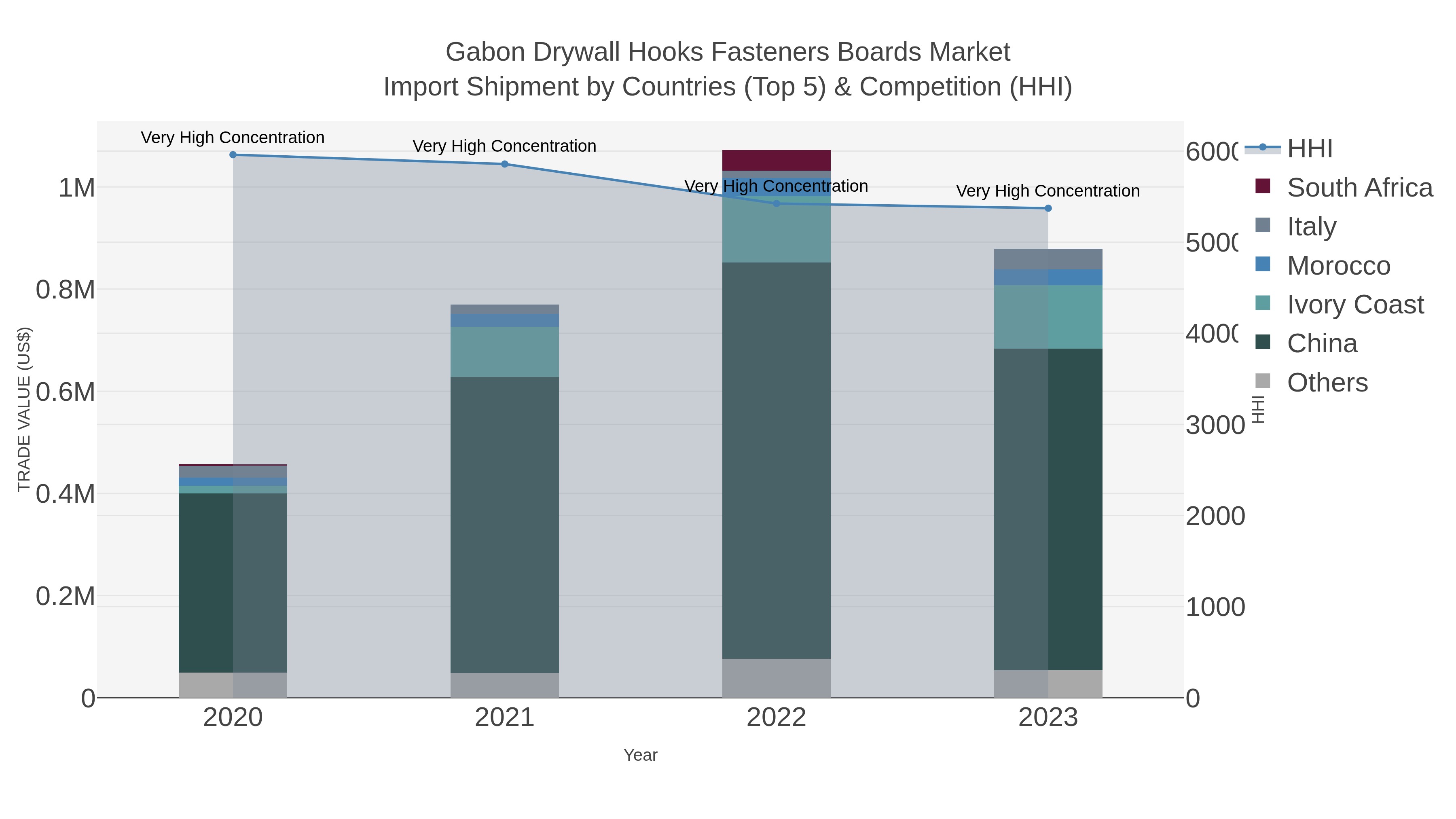This screenshot has height=819, width=1456.
Task: Click the China segment of the 2020 bar
Action: [x=233, y=583]
